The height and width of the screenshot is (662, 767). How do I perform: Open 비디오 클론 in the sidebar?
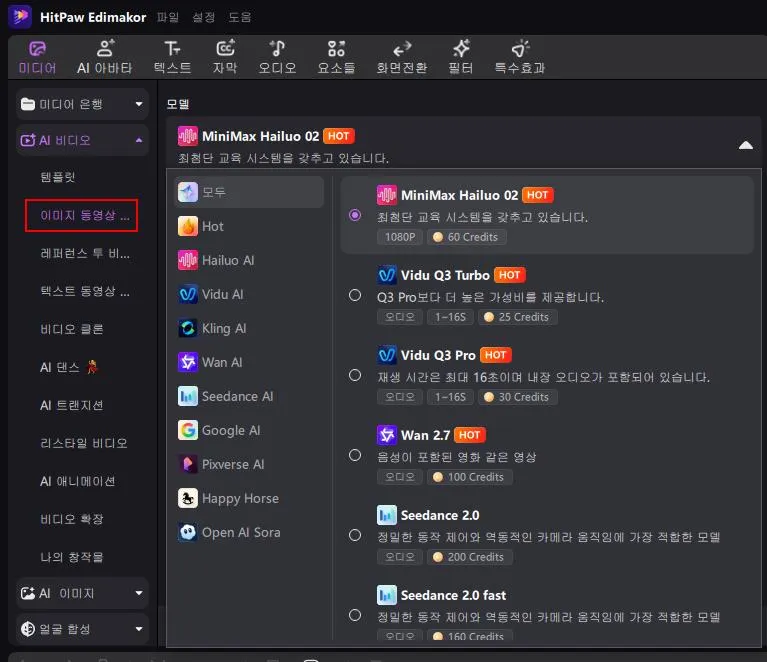coord(71,329)
